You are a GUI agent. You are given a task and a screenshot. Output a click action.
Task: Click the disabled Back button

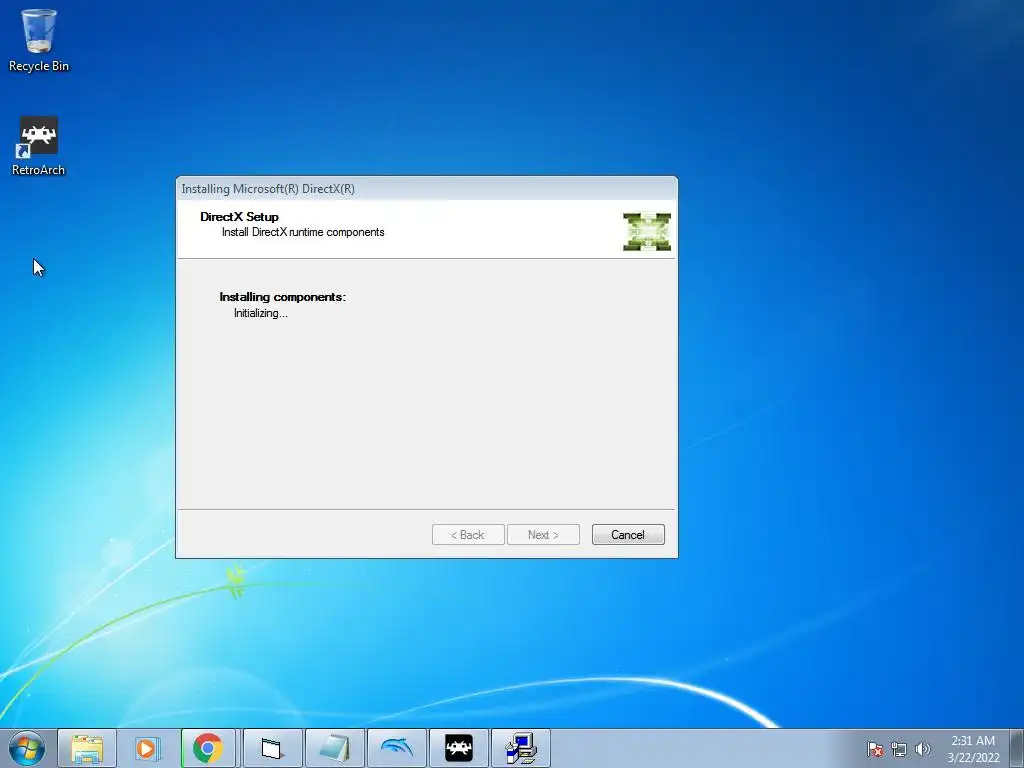pos(468,534)
